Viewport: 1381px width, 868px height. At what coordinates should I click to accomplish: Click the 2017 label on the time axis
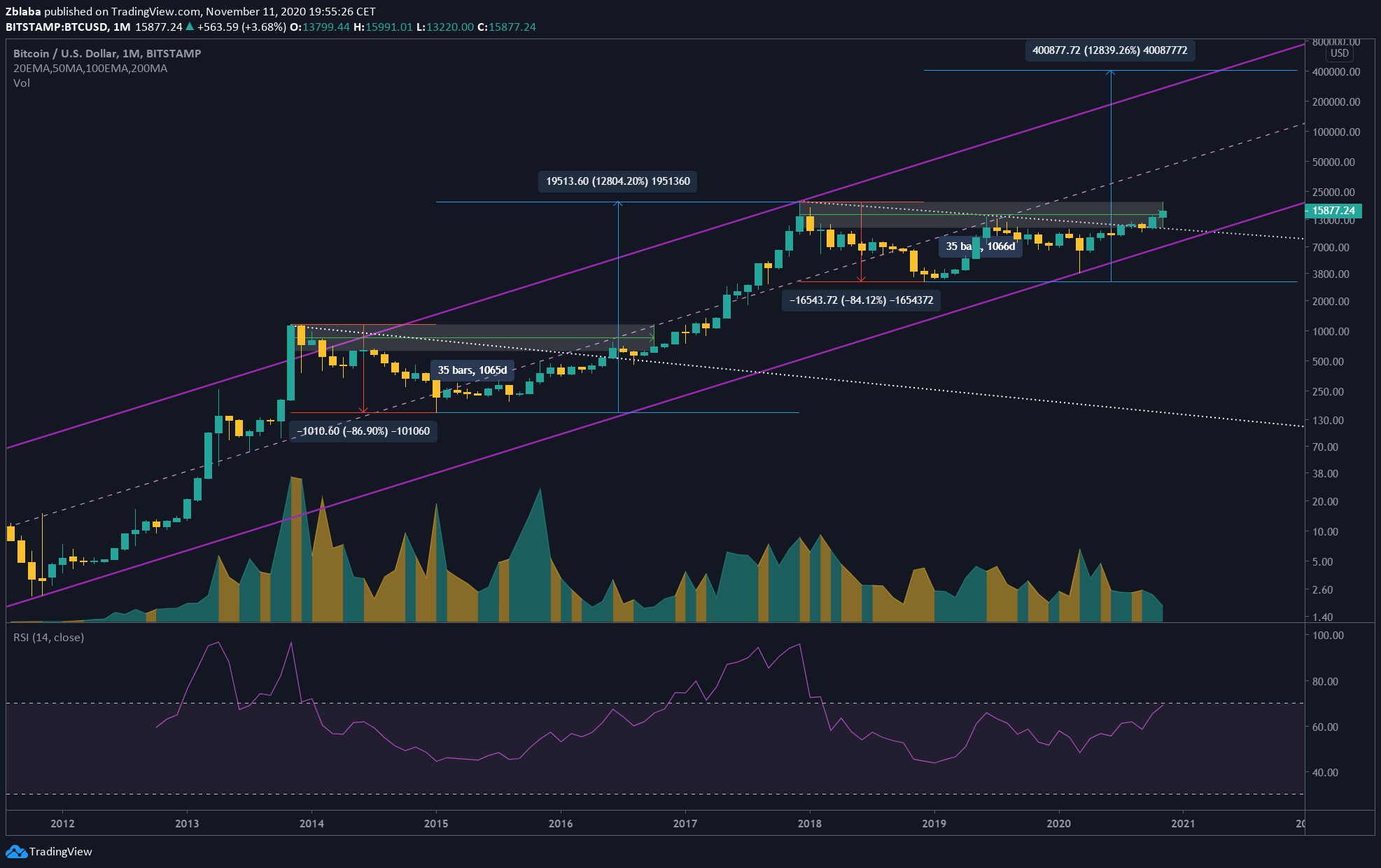click(685, 823)
